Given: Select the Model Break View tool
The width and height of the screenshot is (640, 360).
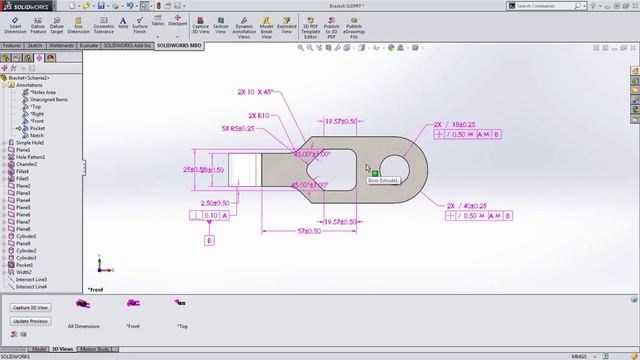Looking at the screenshot, I should click(266, 28).
